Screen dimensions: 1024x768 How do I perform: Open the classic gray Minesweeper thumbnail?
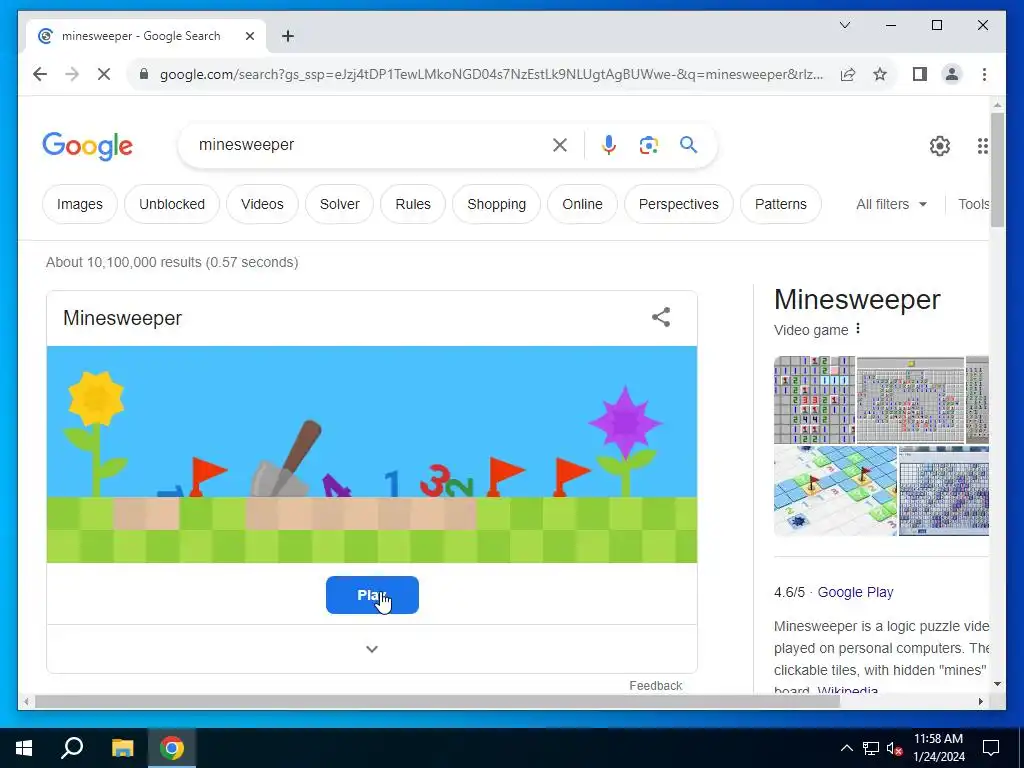(814, 400)
